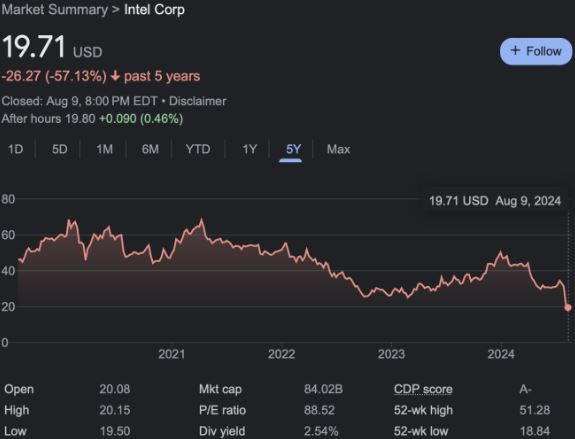Screen dimensions: 575x439
Task: Switch to the 6M chart range
Action: click(x=150, y=149)
